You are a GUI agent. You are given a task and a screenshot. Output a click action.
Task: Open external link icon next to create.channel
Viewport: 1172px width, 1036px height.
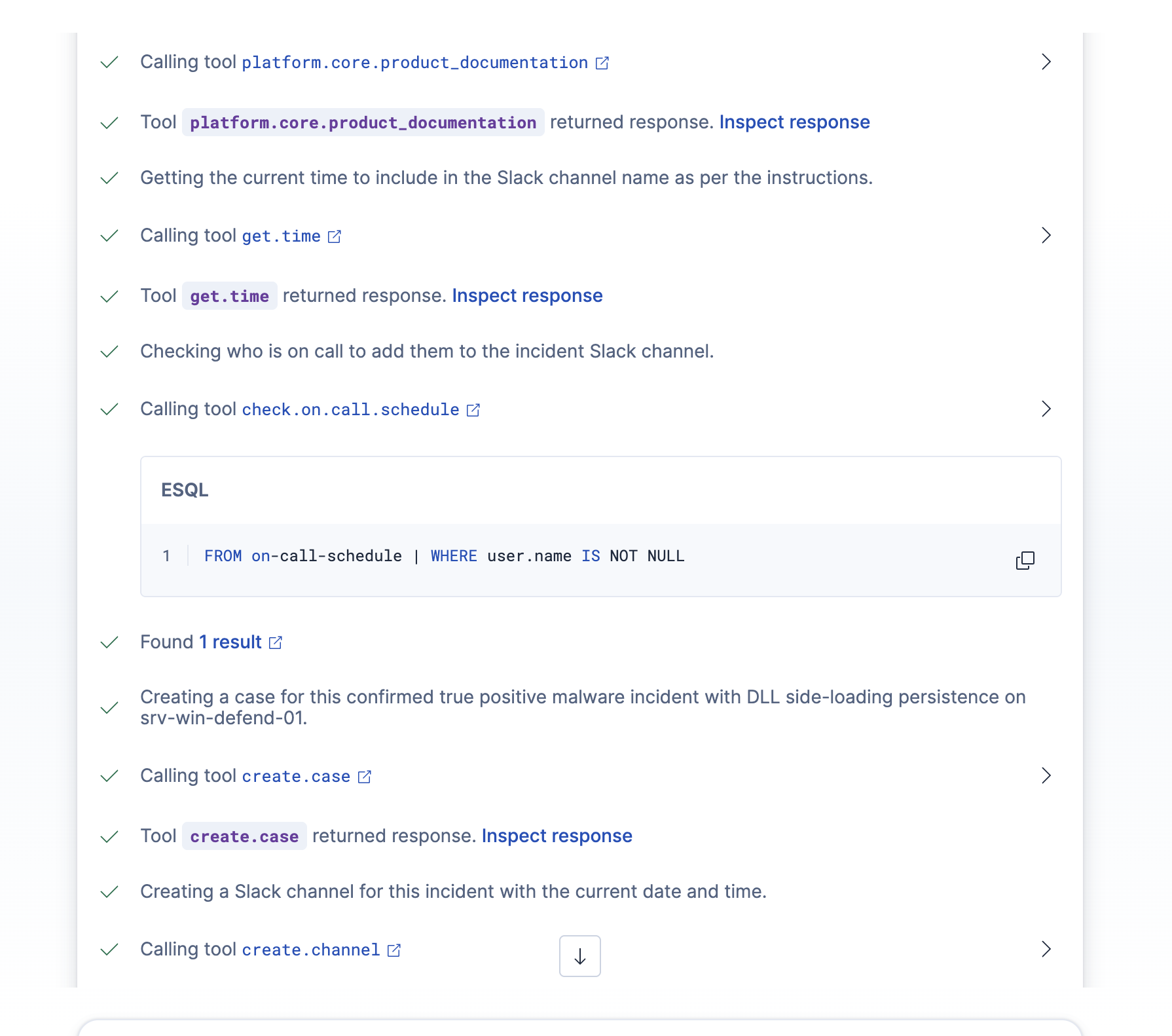pyautogui.click(x=394, y=950)
